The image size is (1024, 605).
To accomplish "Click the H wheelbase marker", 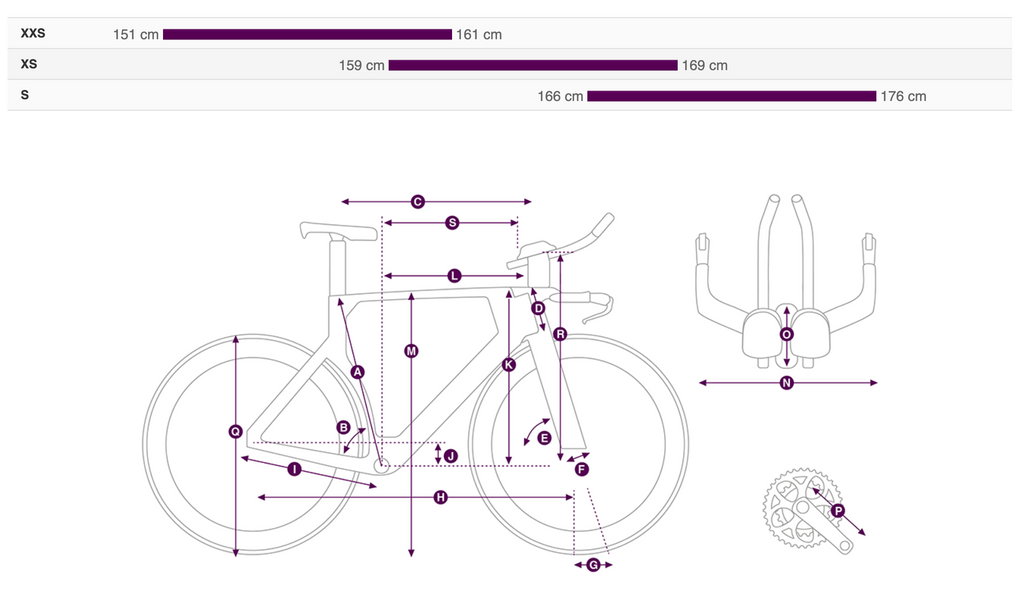I will [x=441, y=497].
